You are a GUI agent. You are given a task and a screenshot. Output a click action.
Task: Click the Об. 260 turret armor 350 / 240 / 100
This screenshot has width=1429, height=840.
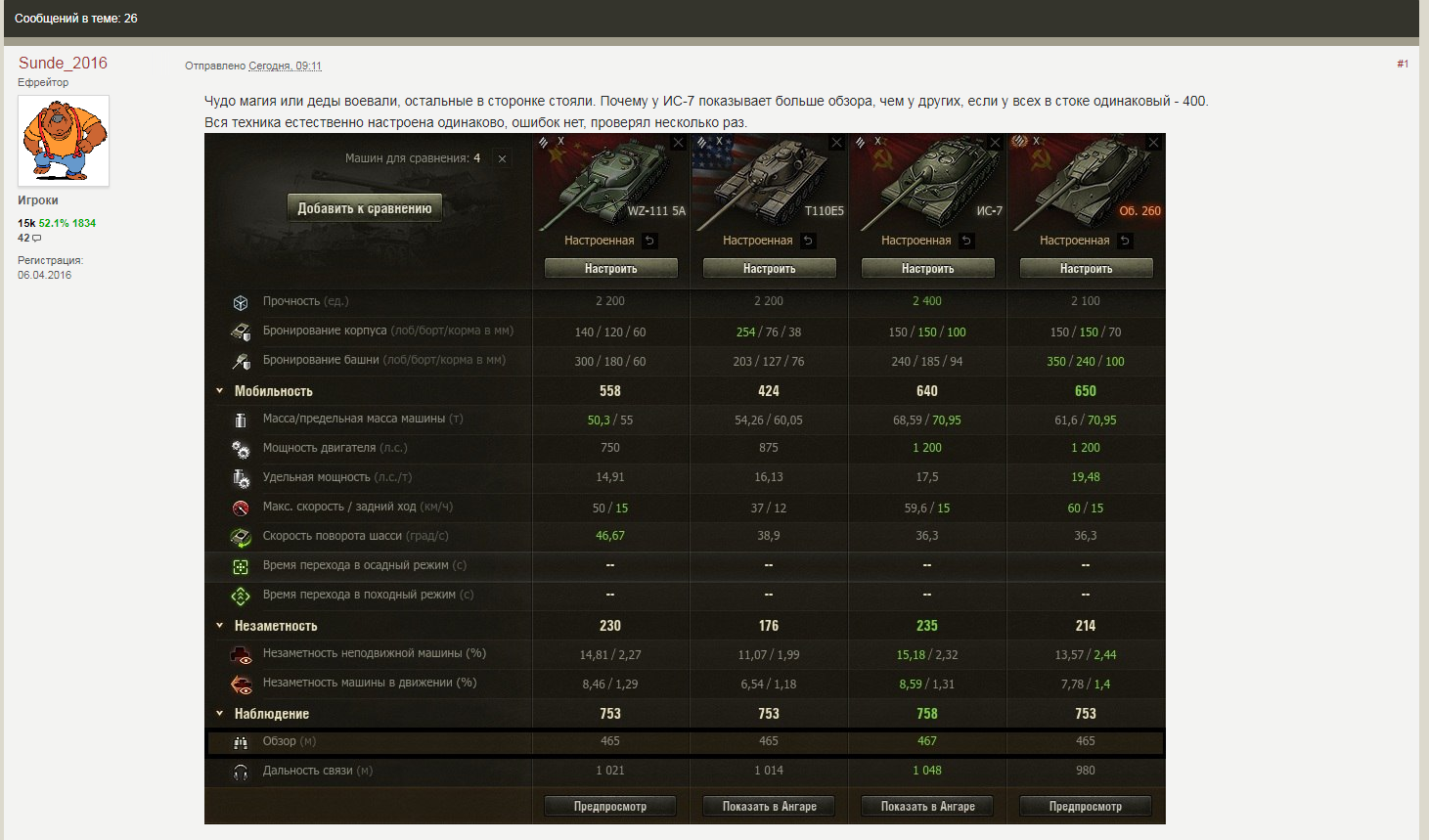1086,361
